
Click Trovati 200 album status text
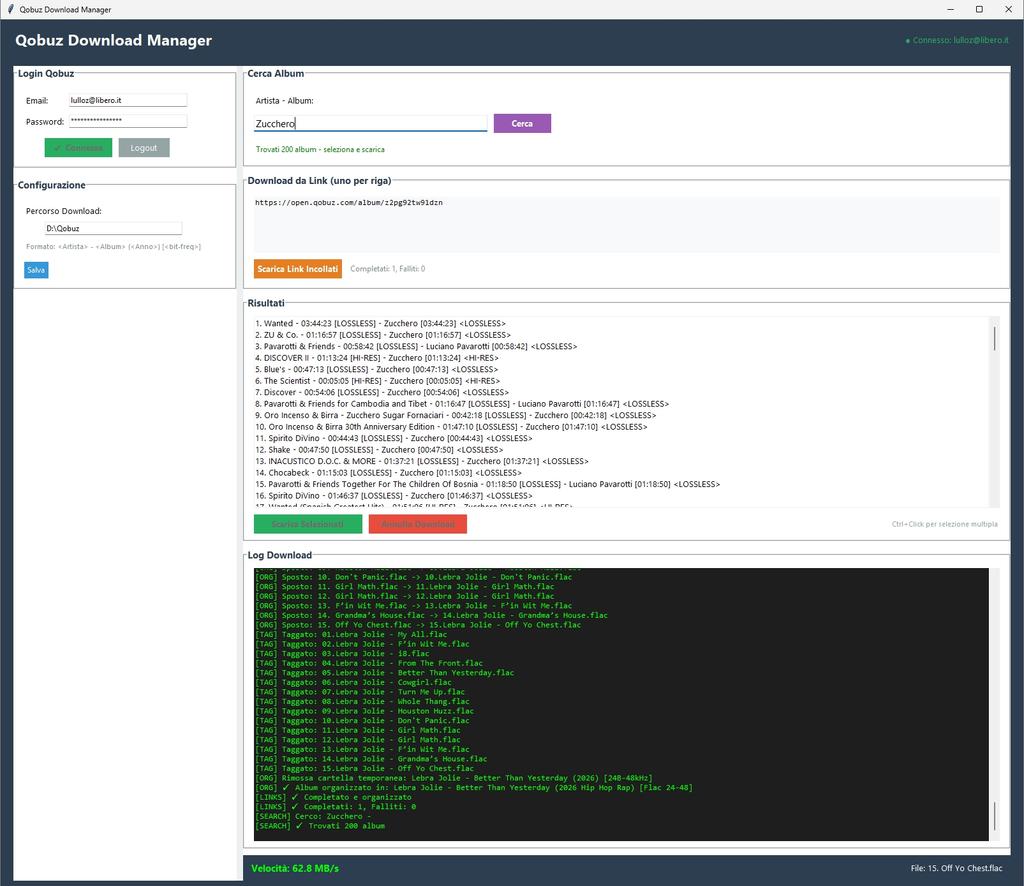(x=320, y=150)
